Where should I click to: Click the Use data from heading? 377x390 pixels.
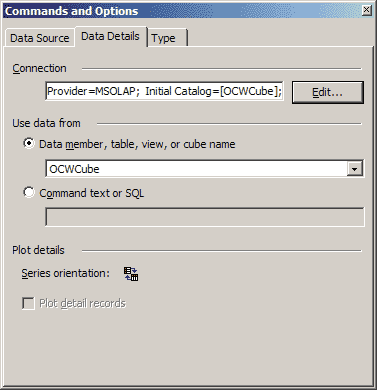tap(46, 123)
